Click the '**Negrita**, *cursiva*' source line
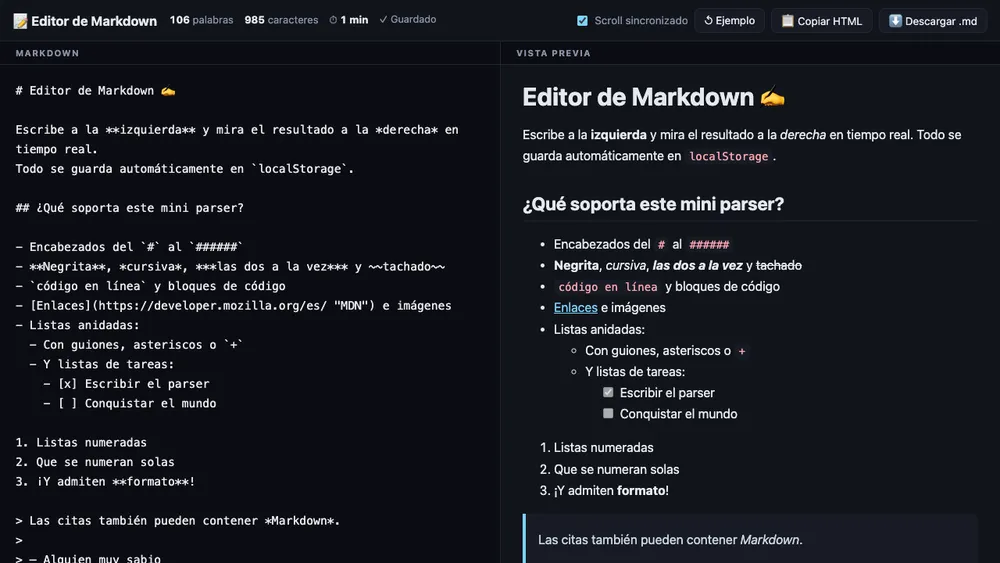This screenshot has width=1000, height=563. [230, 267]
